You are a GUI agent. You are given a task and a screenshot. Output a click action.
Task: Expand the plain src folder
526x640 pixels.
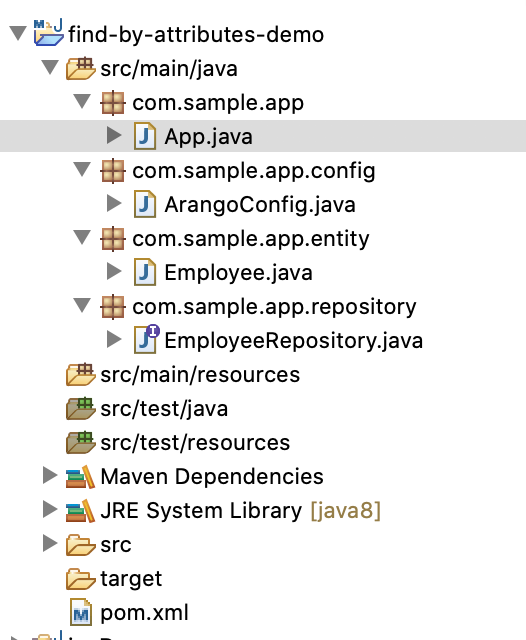point(50,543)
